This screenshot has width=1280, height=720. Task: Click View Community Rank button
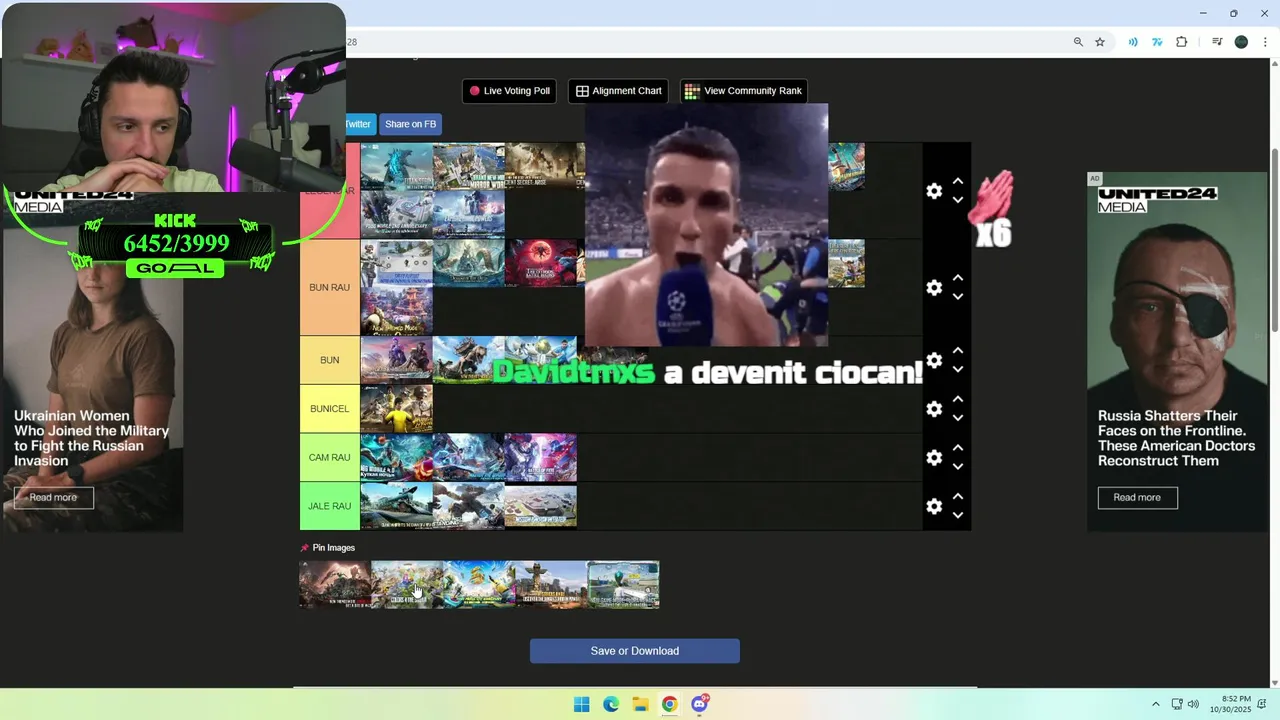(x=743, y=91)
